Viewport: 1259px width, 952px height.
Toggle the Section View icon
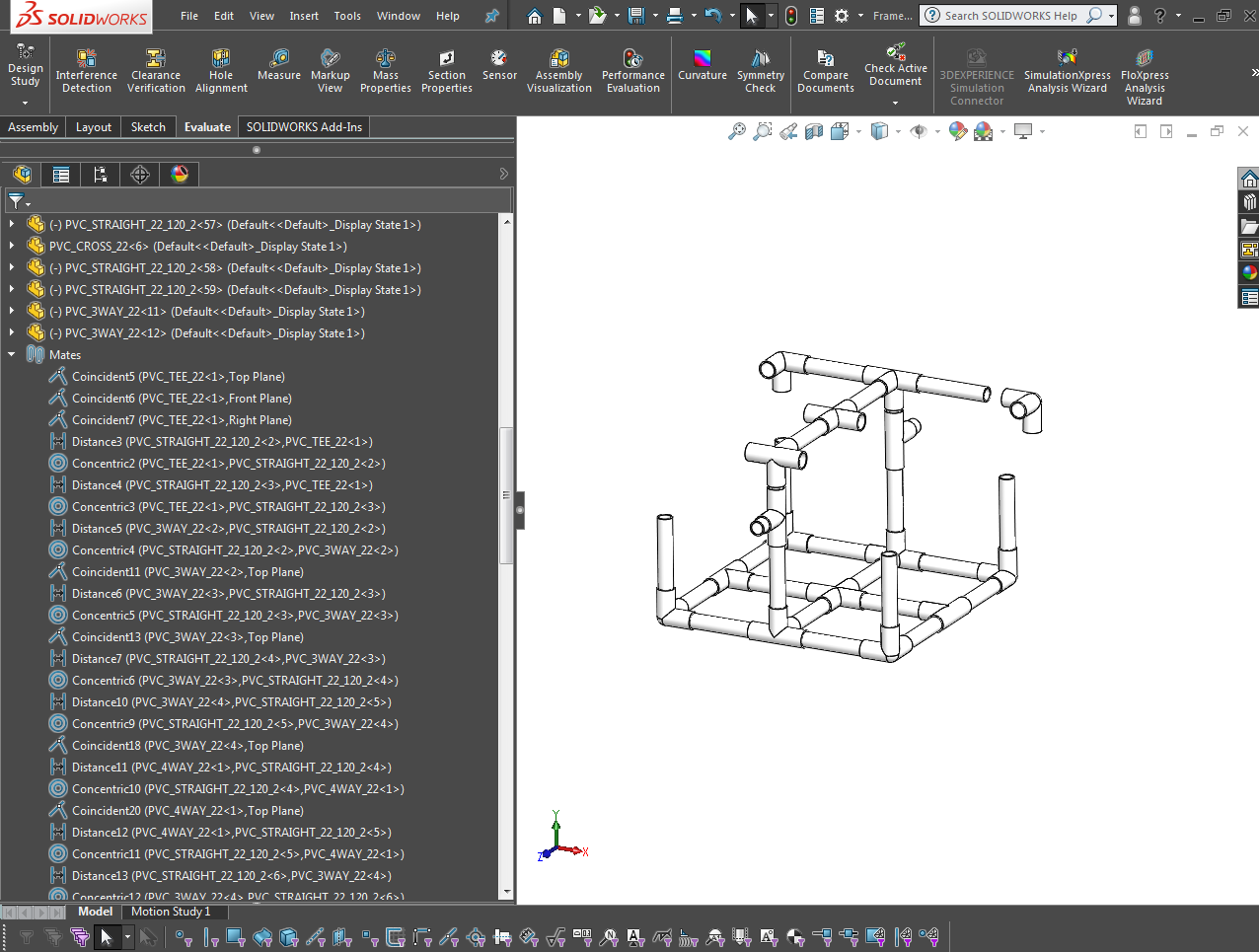[x=814, y=131]
